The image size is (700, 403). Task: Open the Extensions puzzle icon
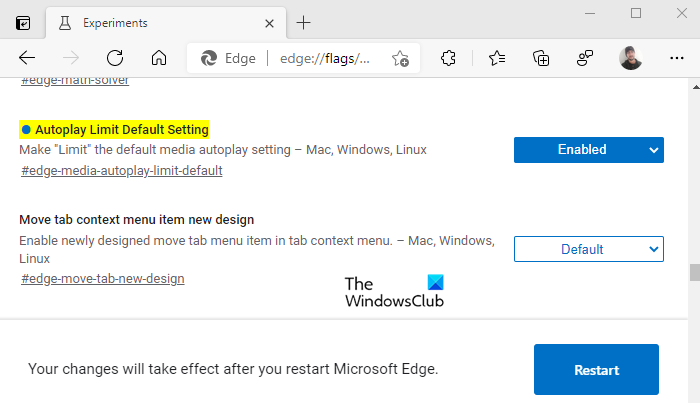point(449,58)
